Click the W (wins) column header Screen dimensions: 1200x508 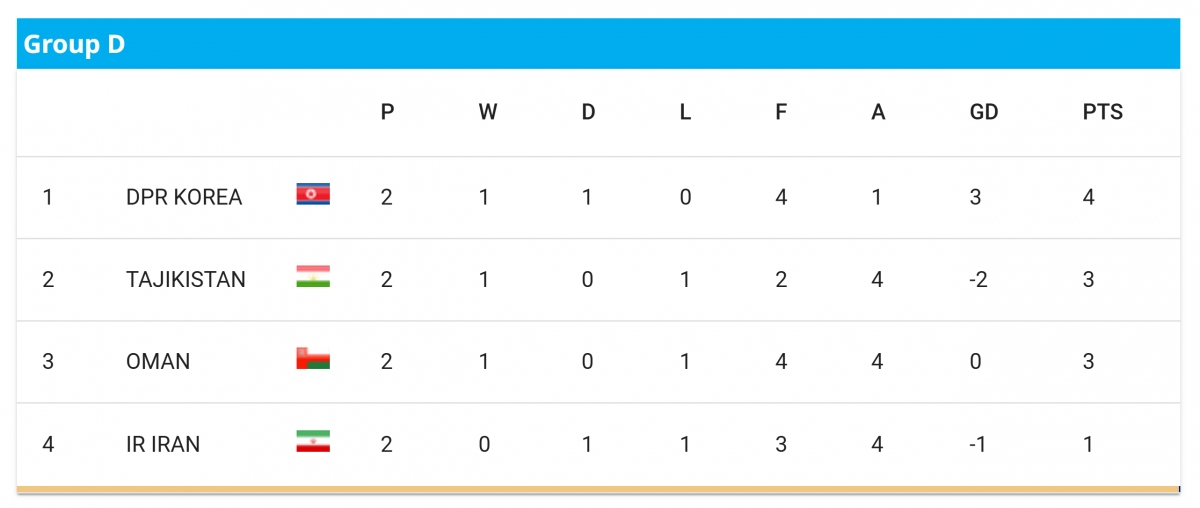(487, 112)
